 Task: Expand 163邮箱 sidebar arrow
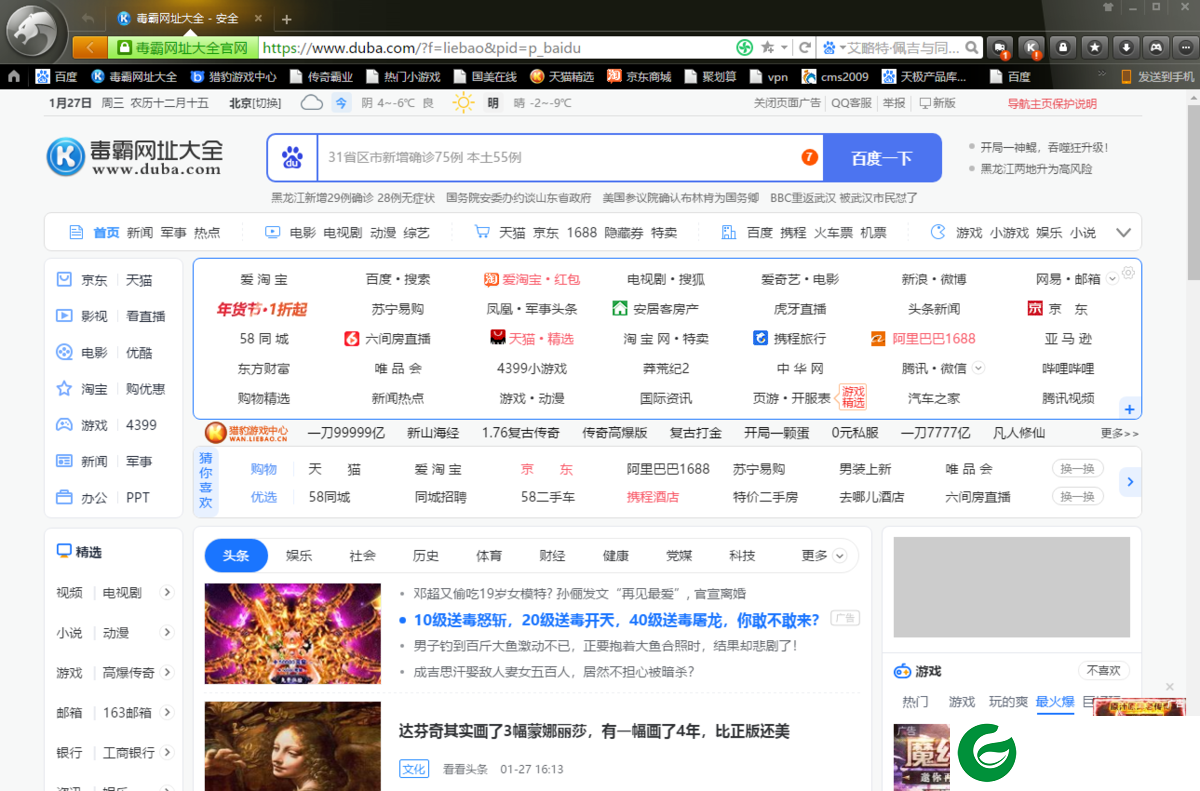point(167,712)
